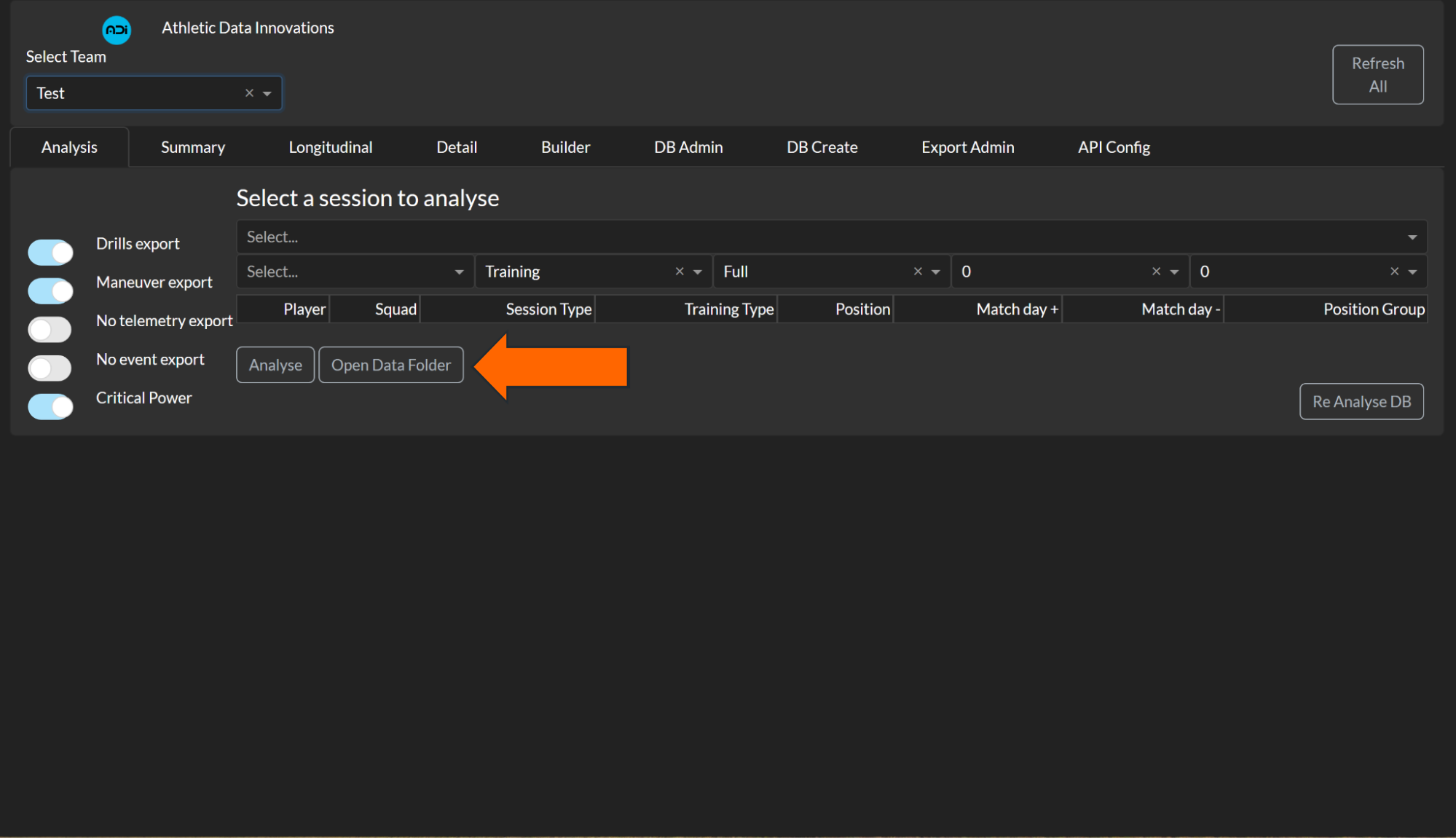This screenshot has height=838, width=1456.
Task: Click the Squad column header
Action: coord(375,309)
